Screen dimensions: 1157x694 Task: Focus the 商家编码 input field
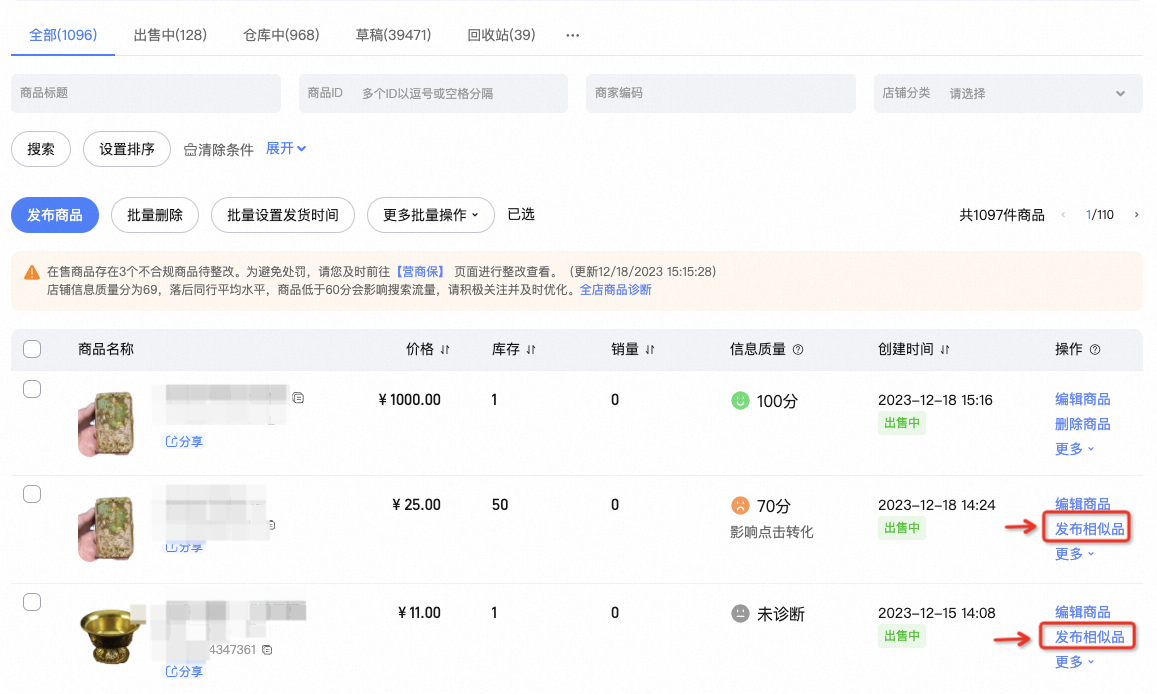click(721, 93)
